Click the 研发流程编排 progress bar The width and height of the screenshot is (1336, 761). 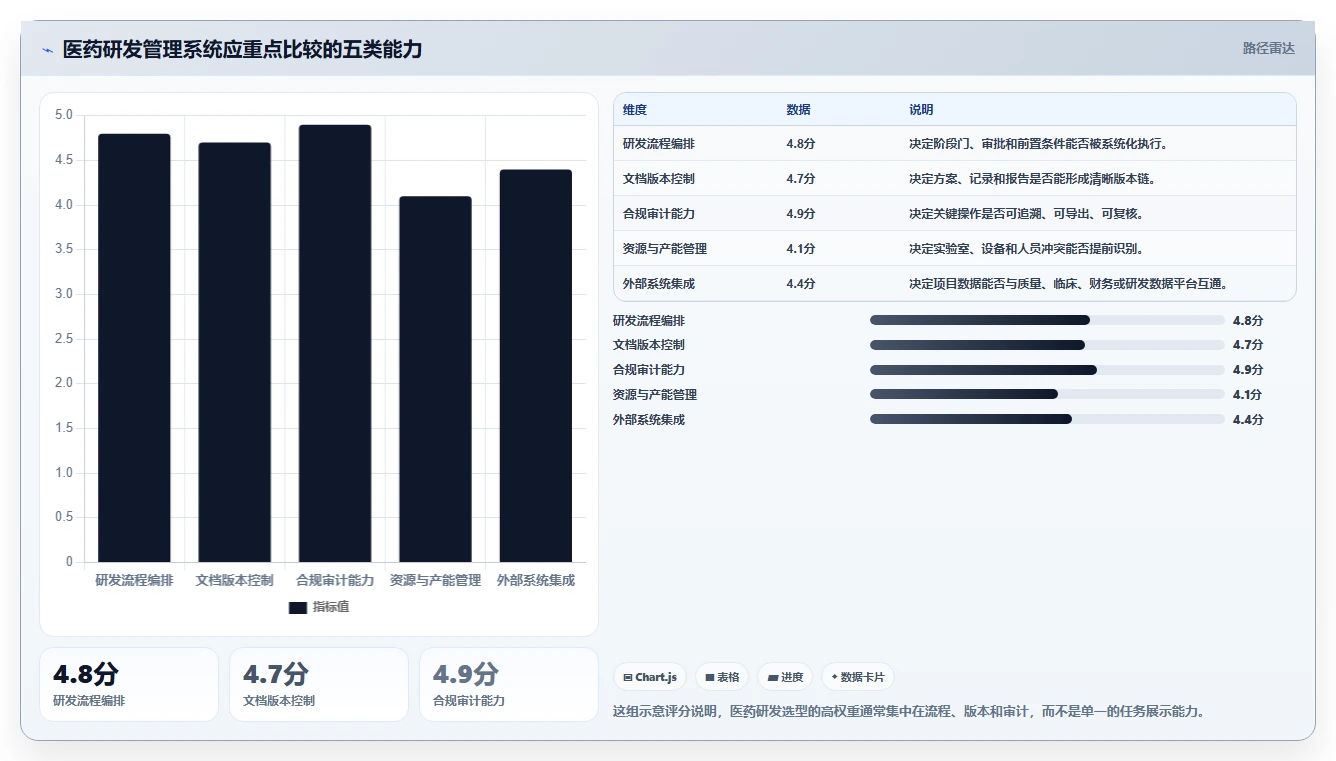click(1047, 320)
